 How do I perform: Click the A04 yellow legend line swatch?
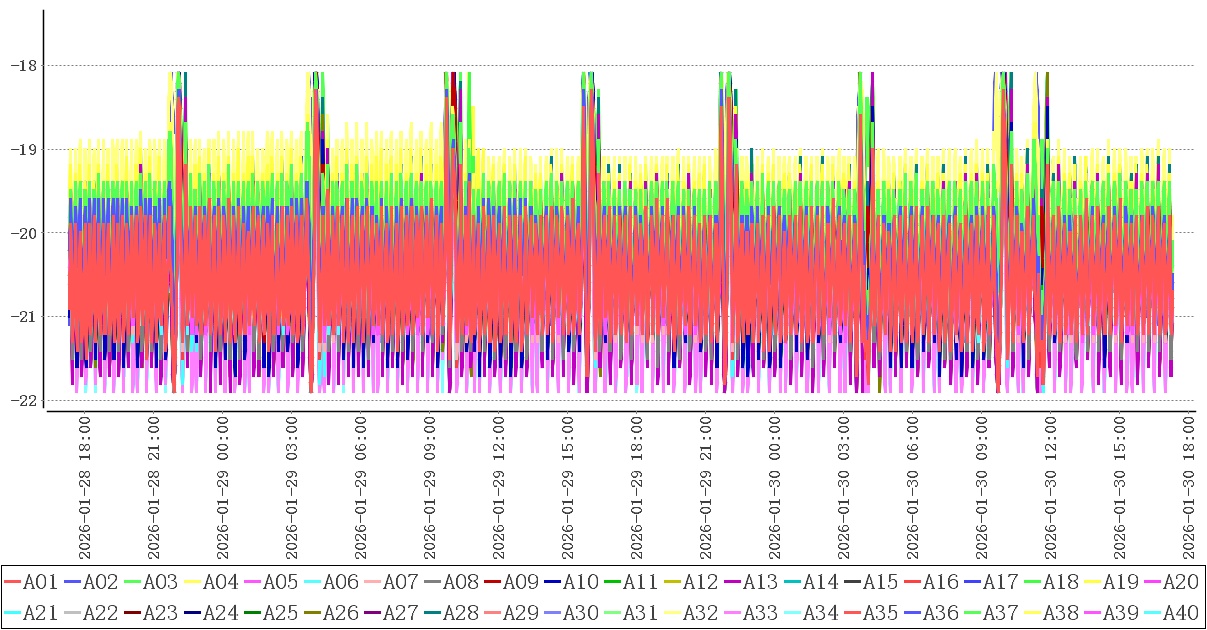pos(193,581)
